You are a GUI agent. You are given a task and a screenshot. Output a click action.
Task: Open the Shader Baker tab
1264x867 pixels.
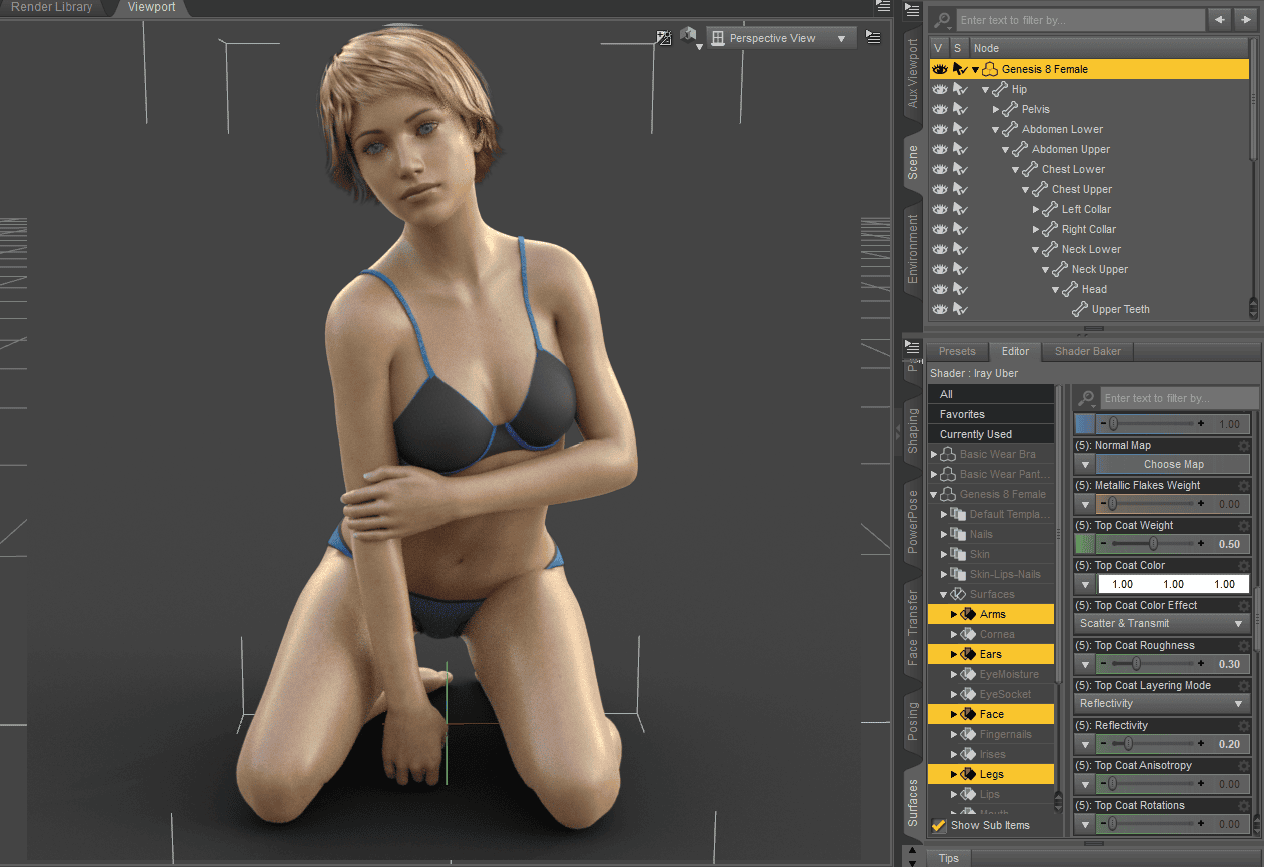(x=1087, y=351)
